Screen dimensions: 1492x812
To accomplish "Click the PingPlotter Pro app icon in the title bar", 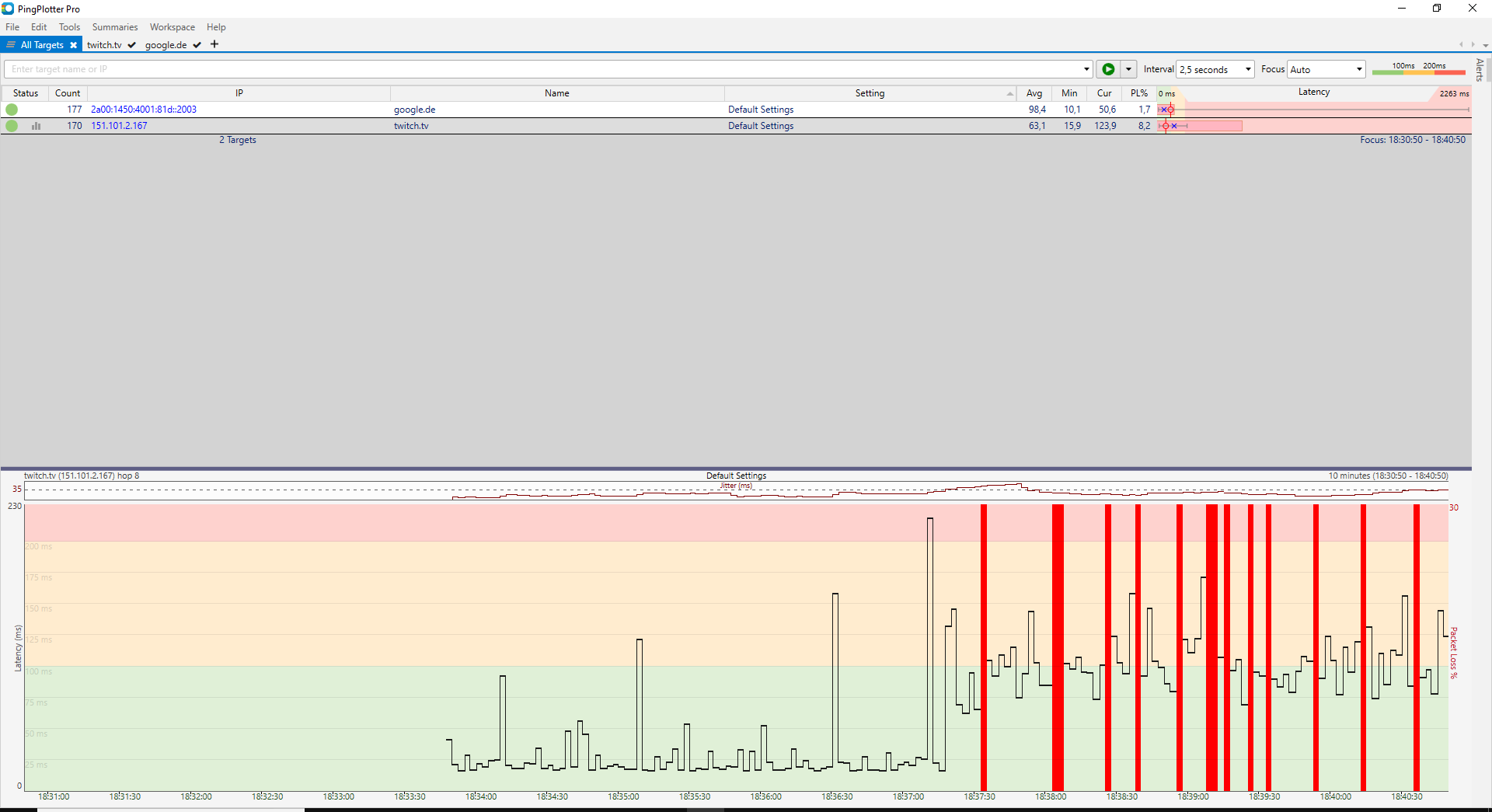I will pos(8,9).
